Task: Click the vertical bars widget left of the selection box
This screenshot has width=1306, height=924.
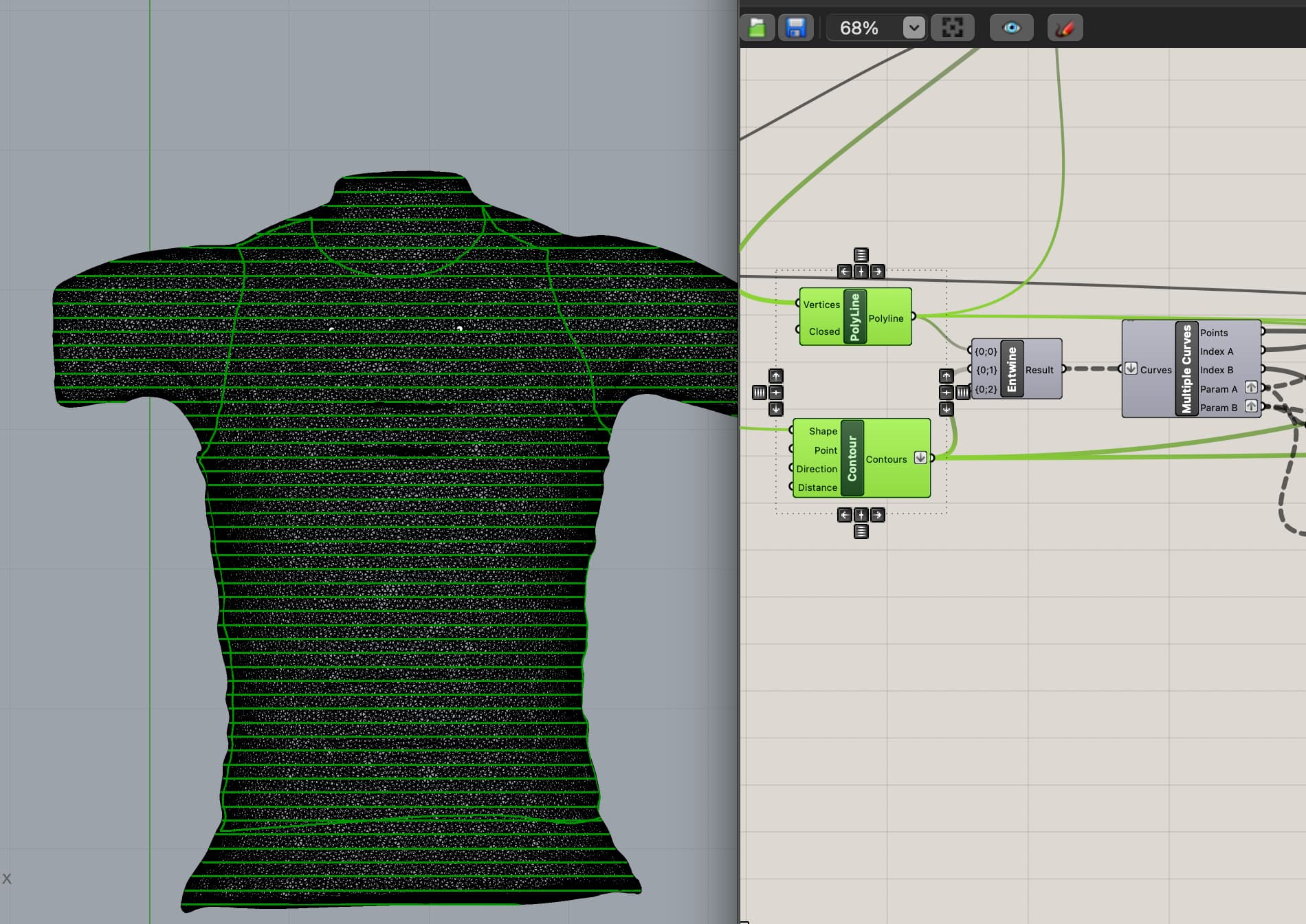Action: tap(760, 393)
